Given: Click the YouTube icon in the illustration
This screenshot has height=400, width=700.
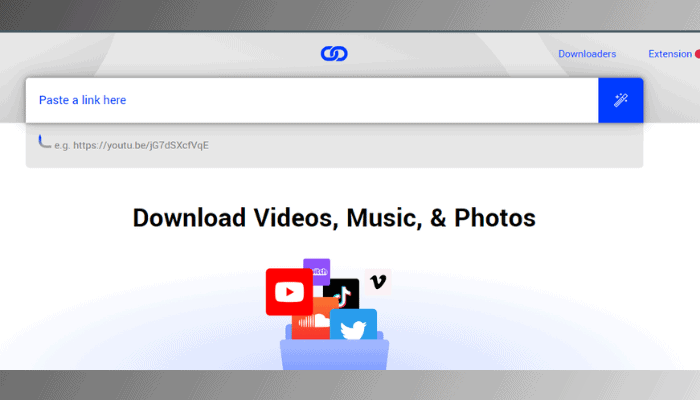Looking at the screenshot, I should point(289,292).
